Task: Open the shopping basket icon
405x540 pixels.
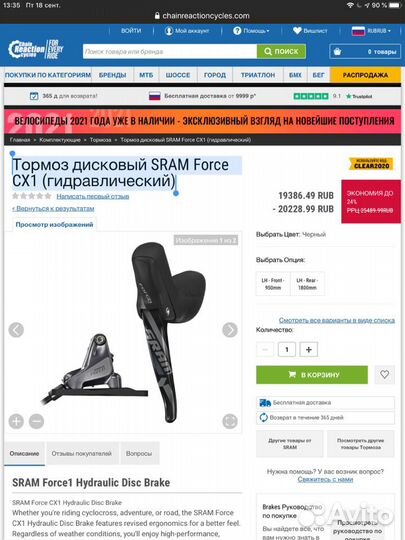Action: pyautogui.click(x=337, y=52)
